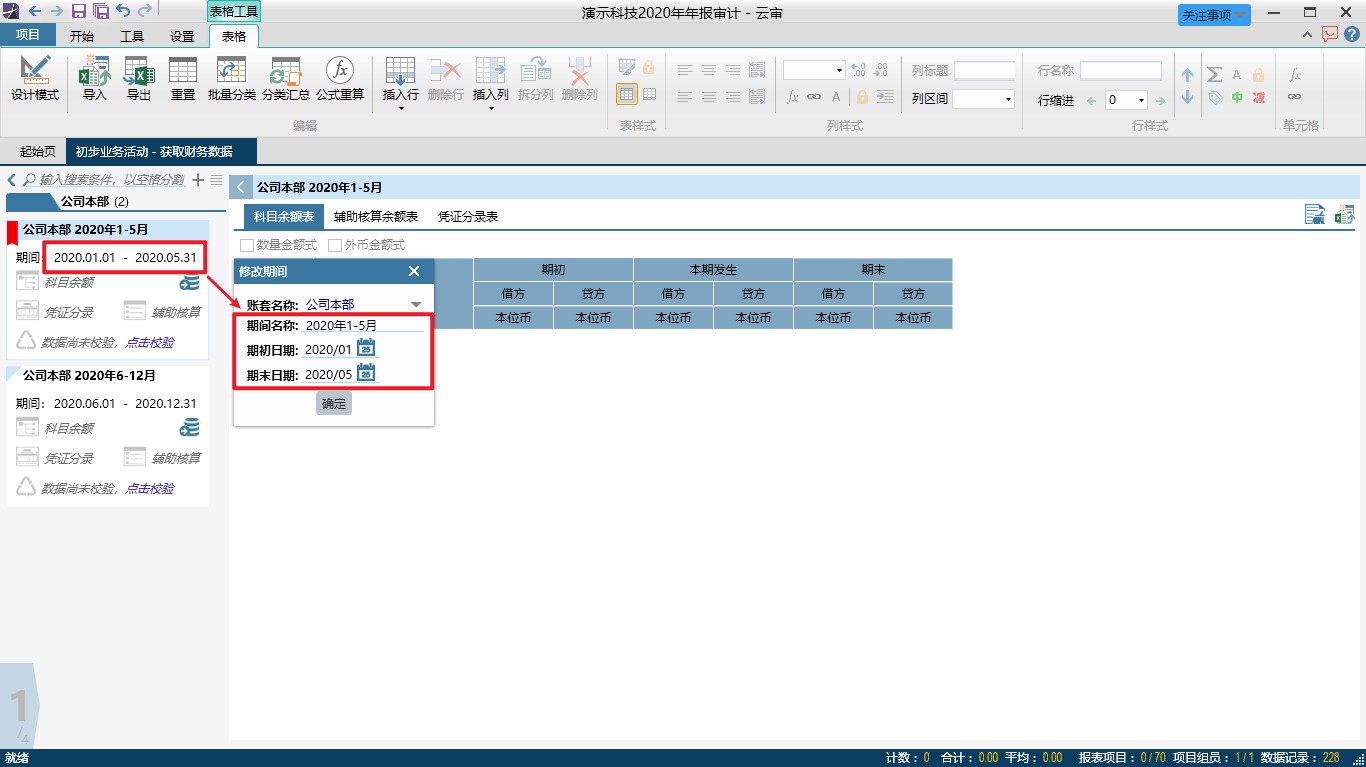Click the 插入行 insert row icon
Screen dimensions: 1366x767
click(400, 70)
